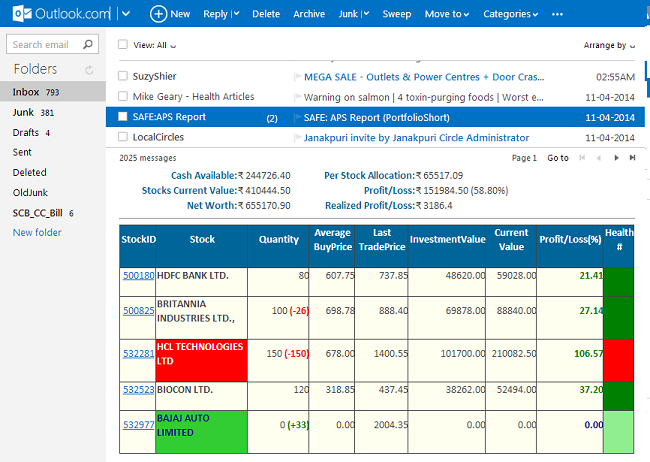Click the Go to page control

pyautogui.click(x=558, y=158)
